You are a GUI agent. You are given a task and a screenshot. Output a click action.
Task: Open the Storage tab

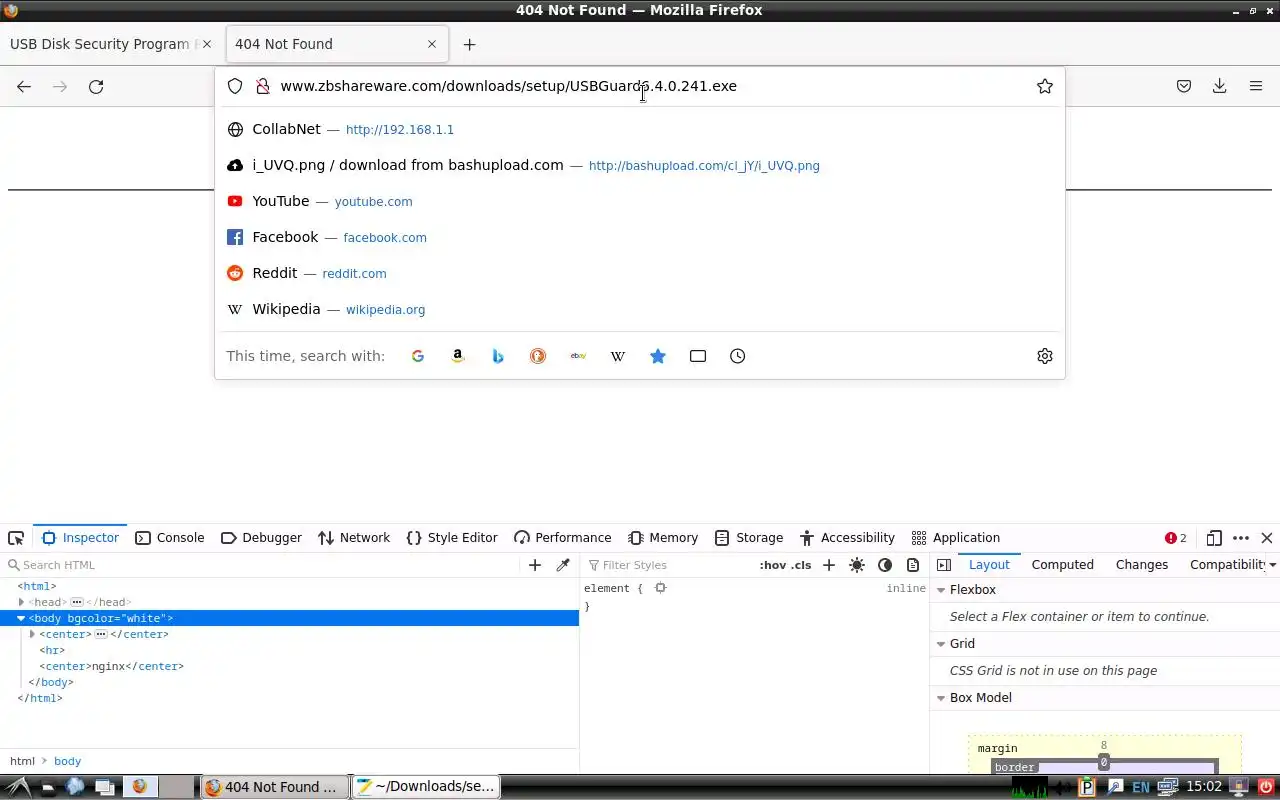coord(749,538)
